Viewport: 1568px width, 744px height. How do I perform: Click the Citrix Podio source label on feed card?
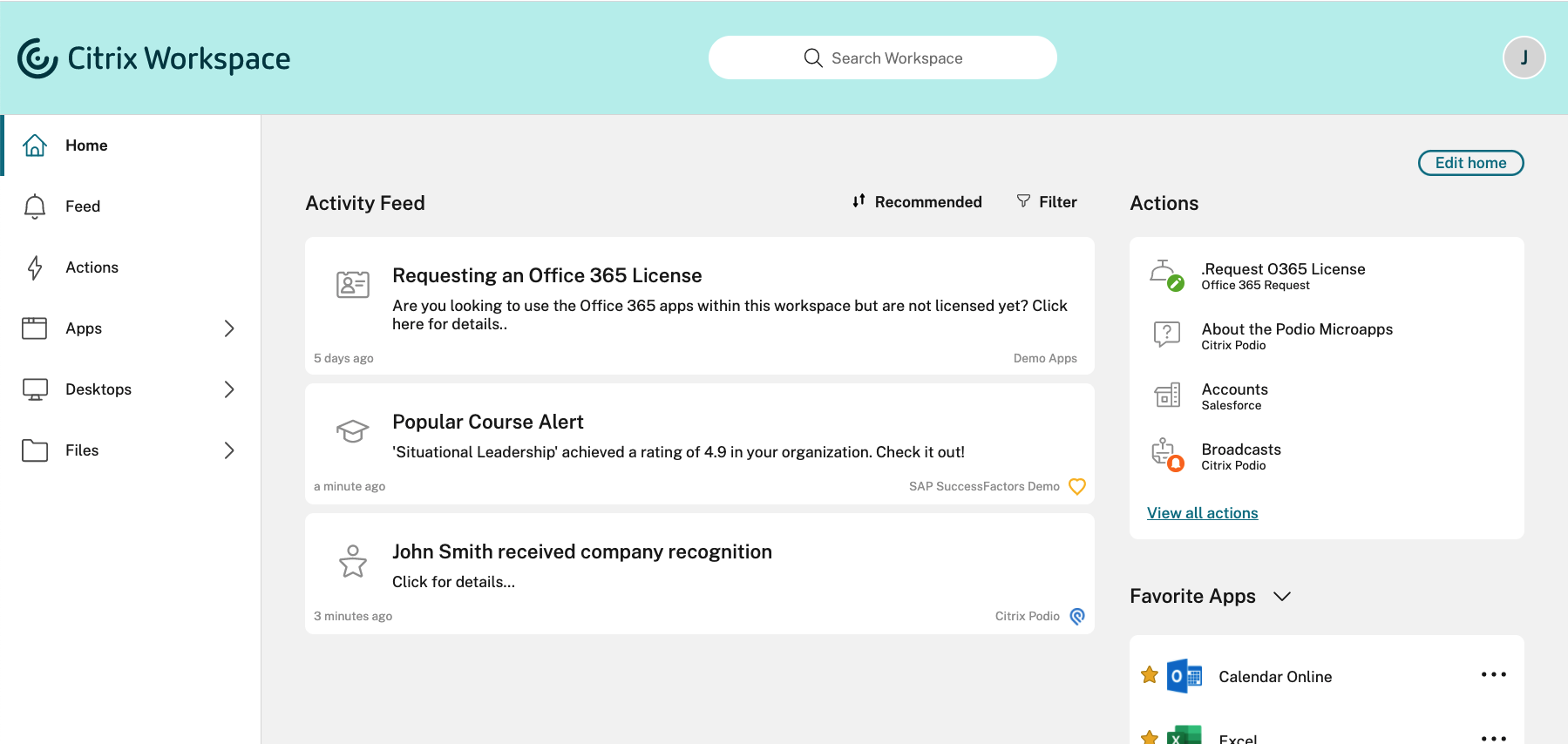pos(1027,616)
